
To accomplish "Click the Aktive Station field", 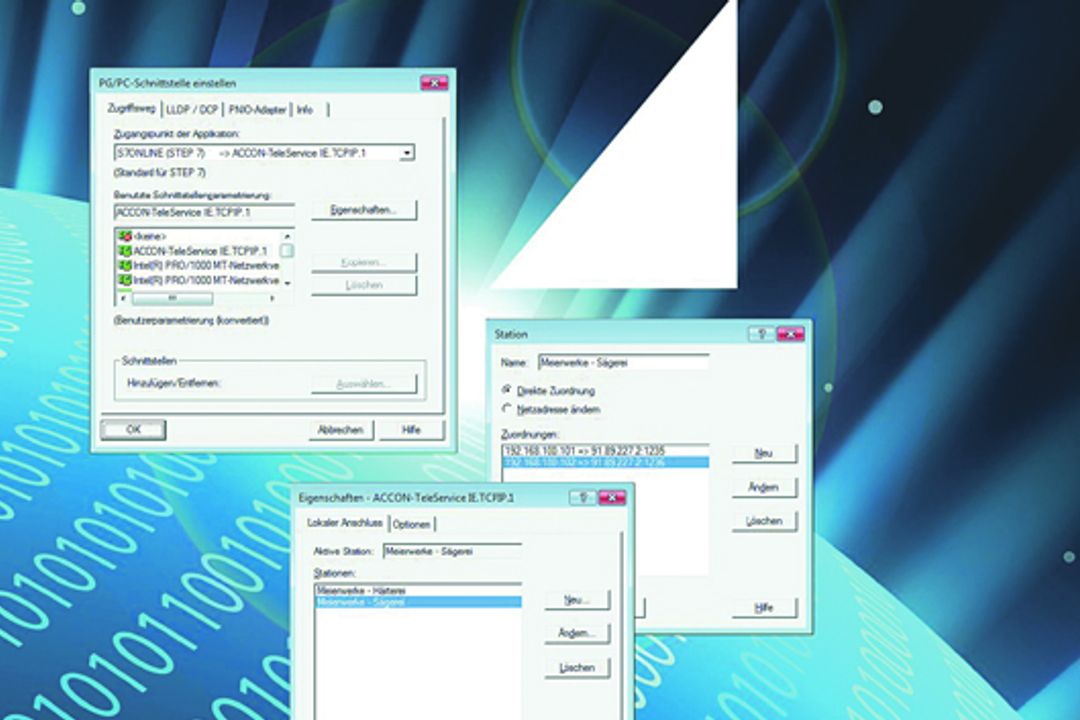I will [452, 551].
